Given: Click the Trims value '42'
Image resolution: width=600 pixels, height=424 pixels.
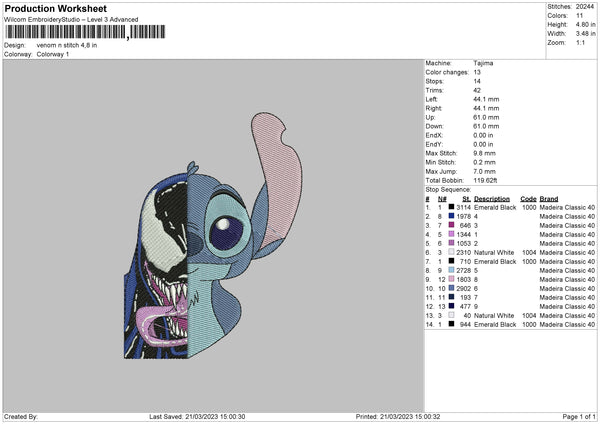Looking at the screenshot, I should [x=477, y=90].
